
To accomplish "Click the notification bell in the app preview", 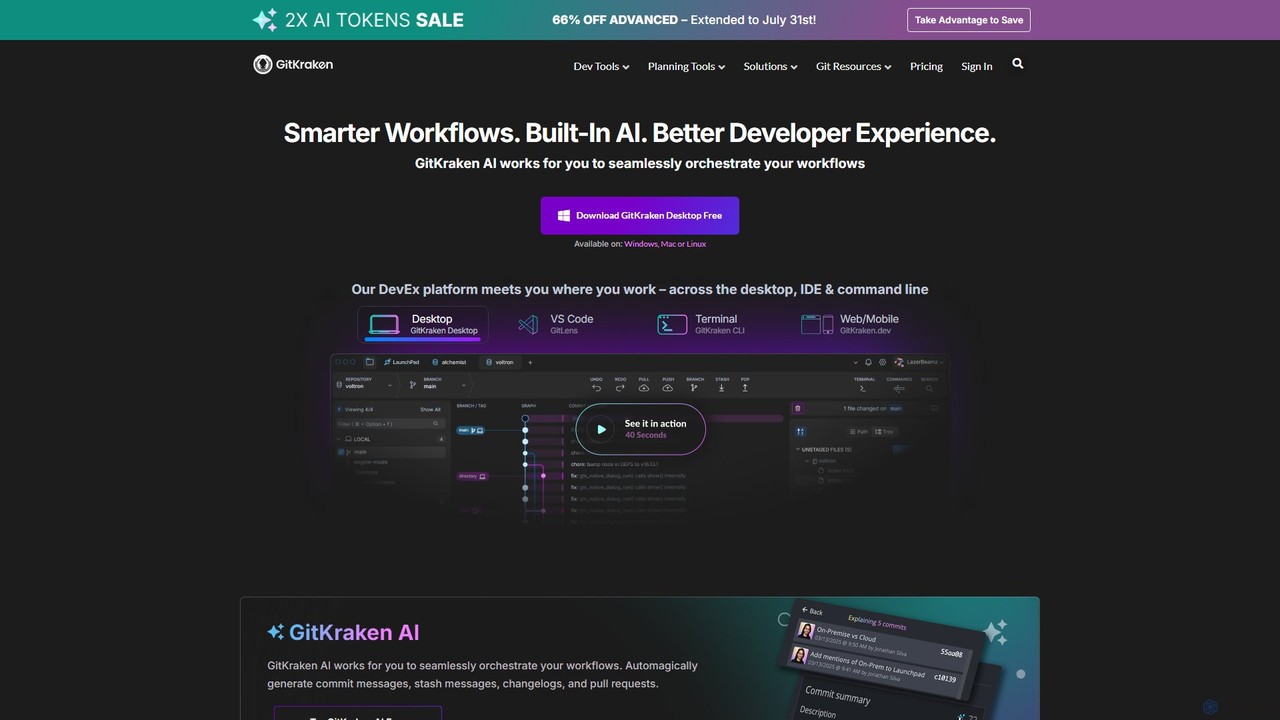I will pyautogui.click(x=868, y=362).
